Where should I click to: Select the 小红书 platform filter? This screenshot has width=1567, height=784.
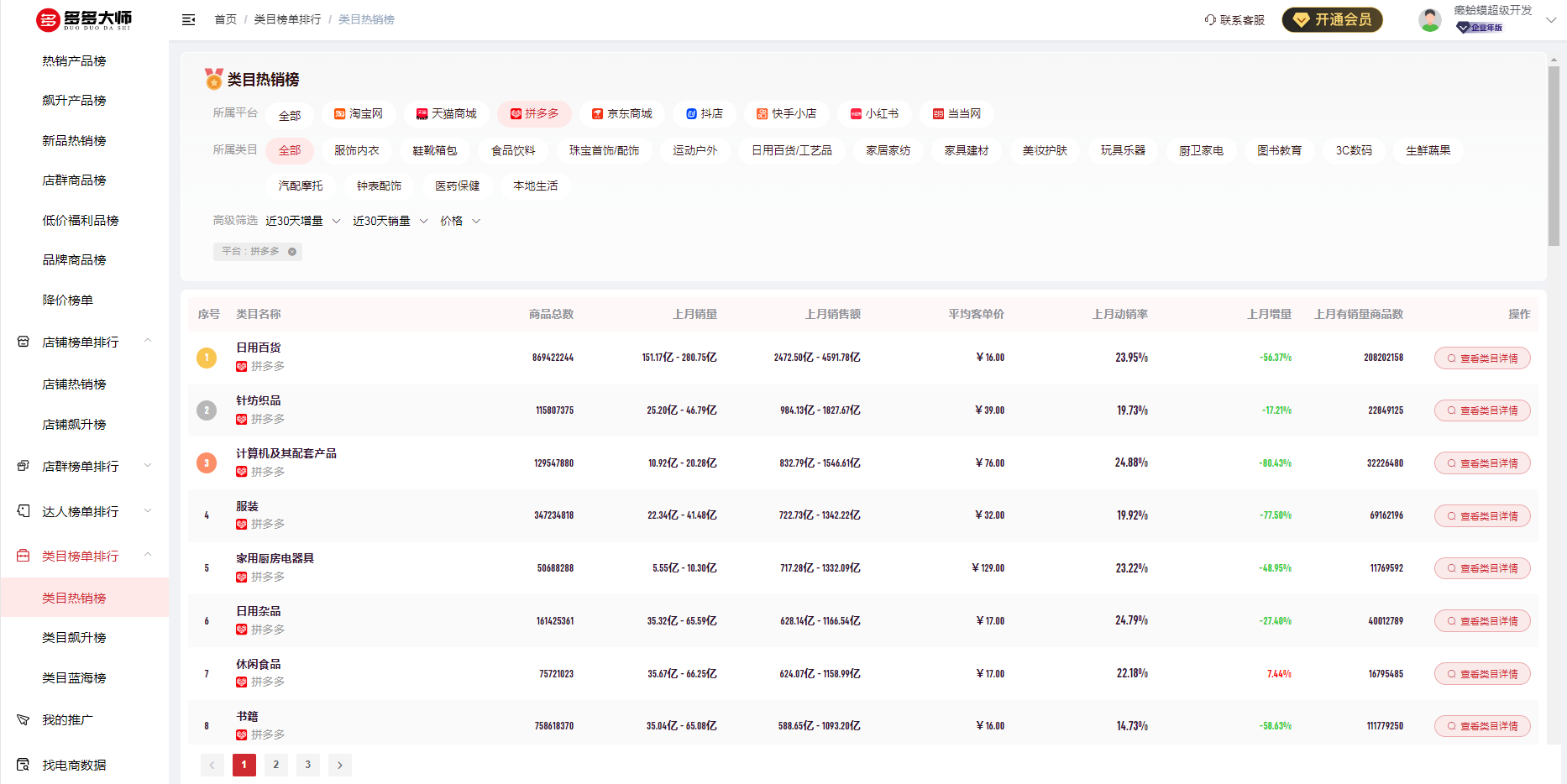[874, 113]
